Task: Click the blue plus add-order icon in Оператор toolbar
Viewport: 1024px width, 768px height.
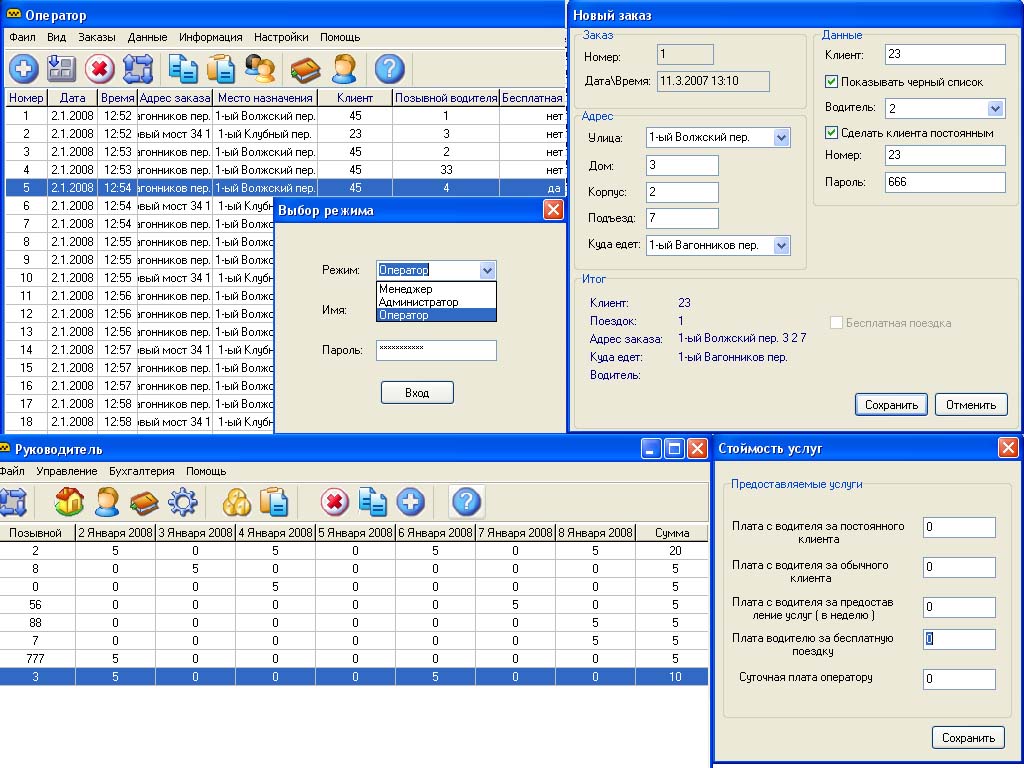Action: click(x=23, y=69)
